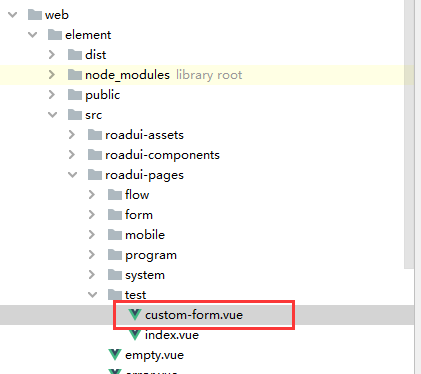Collapse the test folder chevron
The width and height of the screenshot is (421, 374).
click(x=93, y=295)
